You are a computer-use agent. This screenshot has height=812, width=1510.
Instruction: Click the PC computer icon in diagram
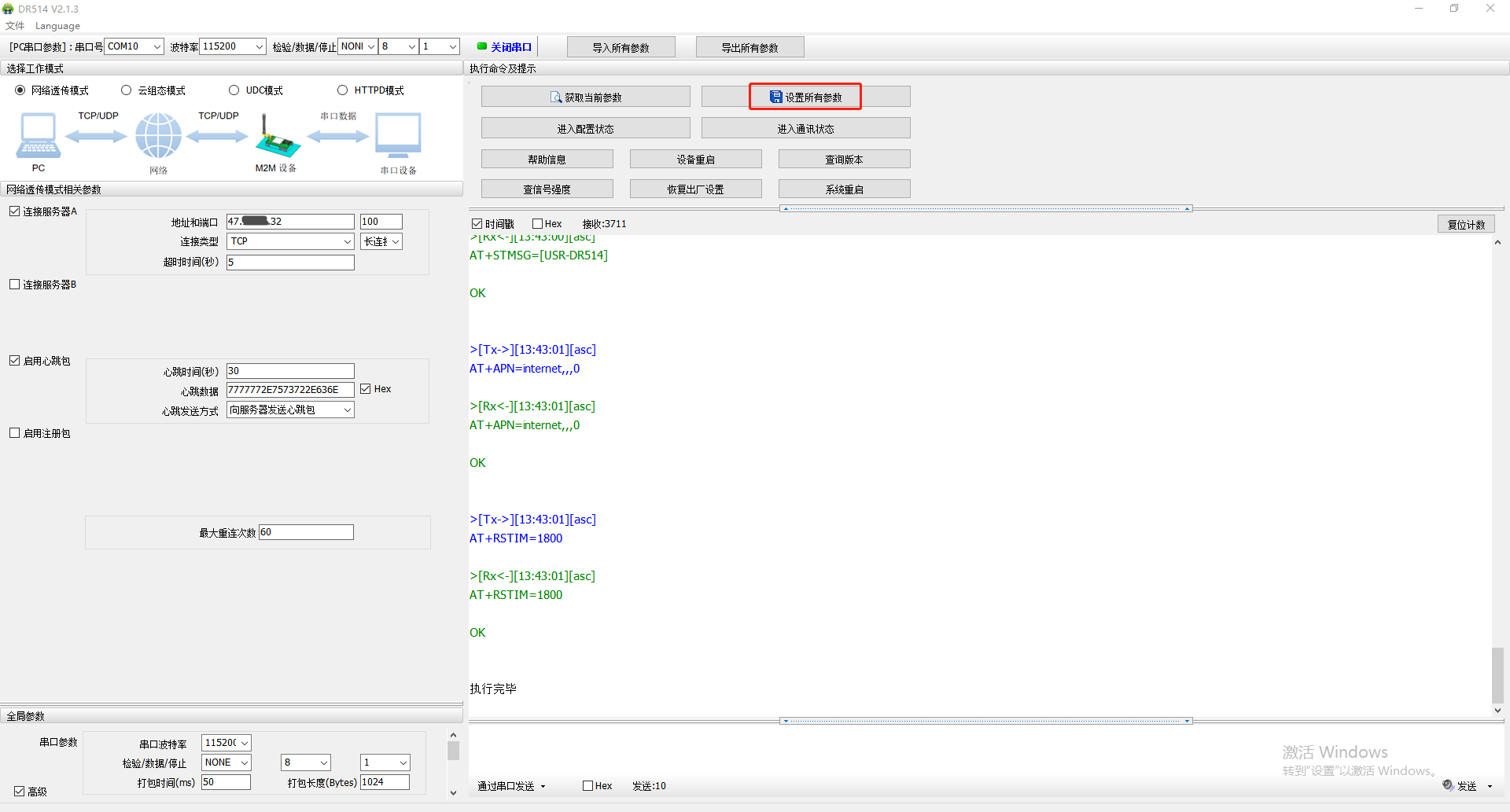pyautogui.click(x=38, y=135)
